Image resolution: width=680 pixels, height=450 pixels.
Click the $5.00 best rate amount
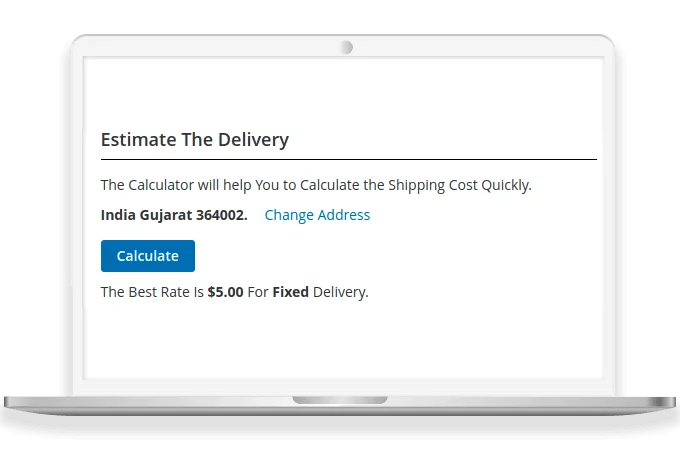(225, 293)
